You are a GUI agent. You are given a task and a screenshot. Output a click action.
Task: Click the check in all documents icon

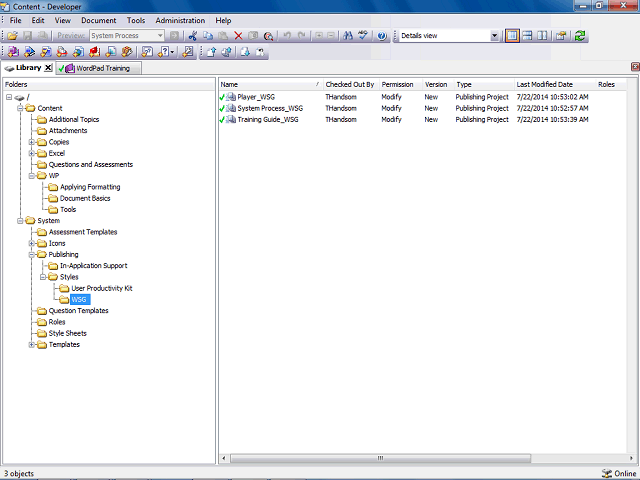(x=227, y=52)
